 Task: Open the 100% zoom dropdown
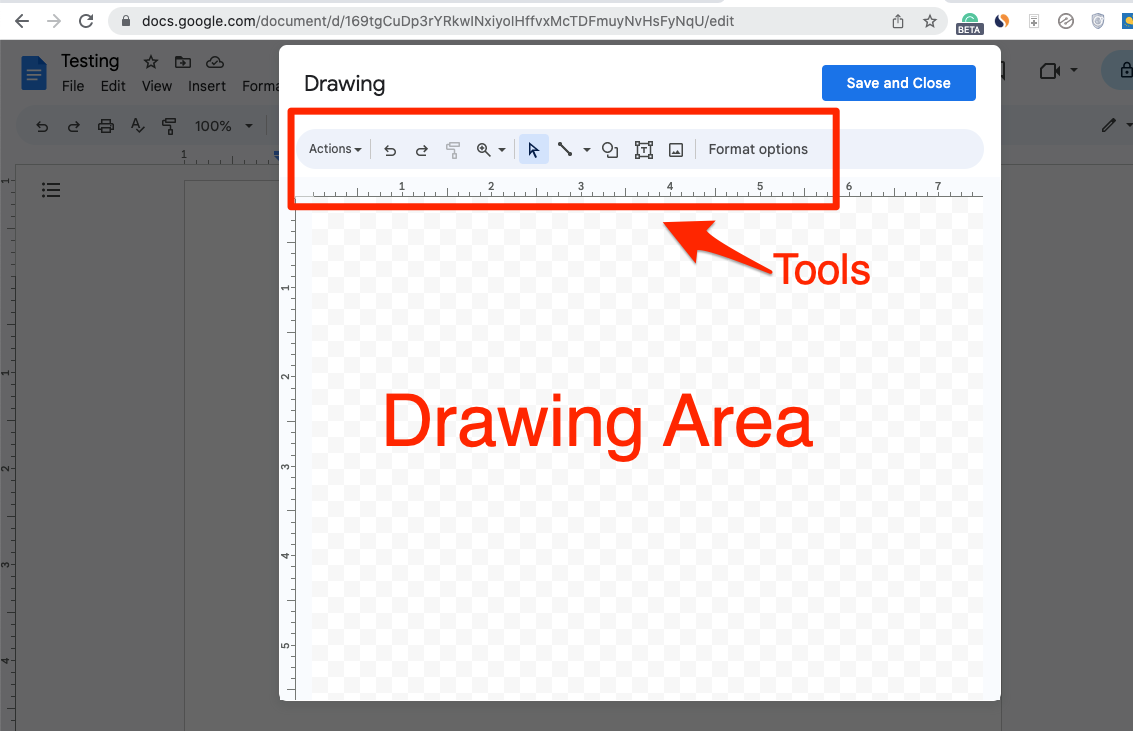click(x=222, y=126)
